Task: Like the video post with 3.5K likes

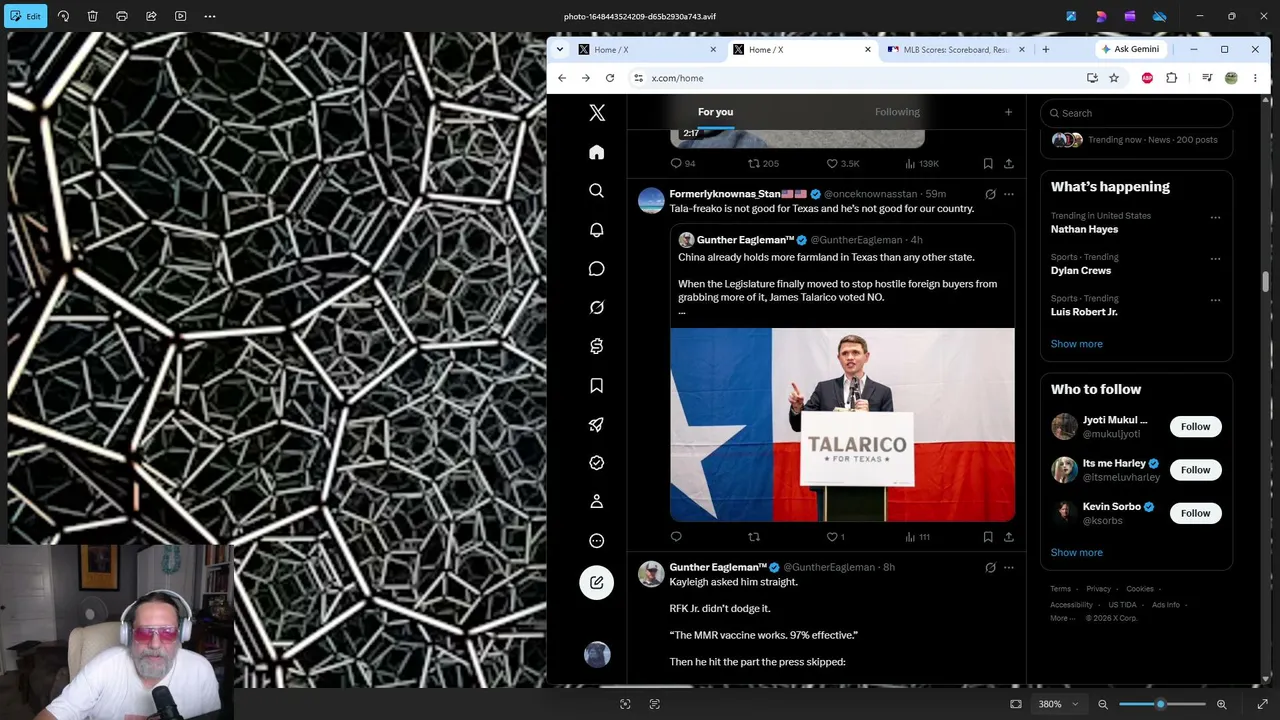Action: [842, 163]
